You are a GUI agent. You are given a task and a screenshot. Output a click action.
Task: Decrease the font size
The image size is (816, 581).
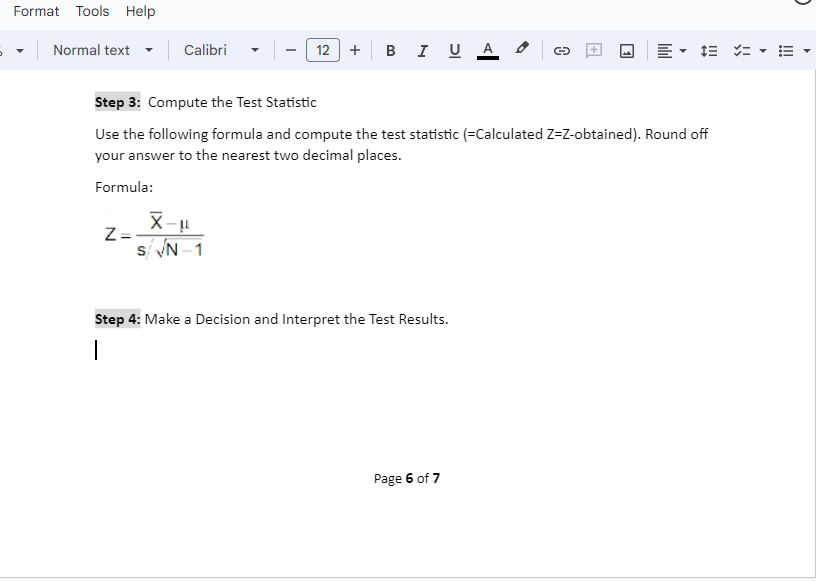(x=290, y=50)
